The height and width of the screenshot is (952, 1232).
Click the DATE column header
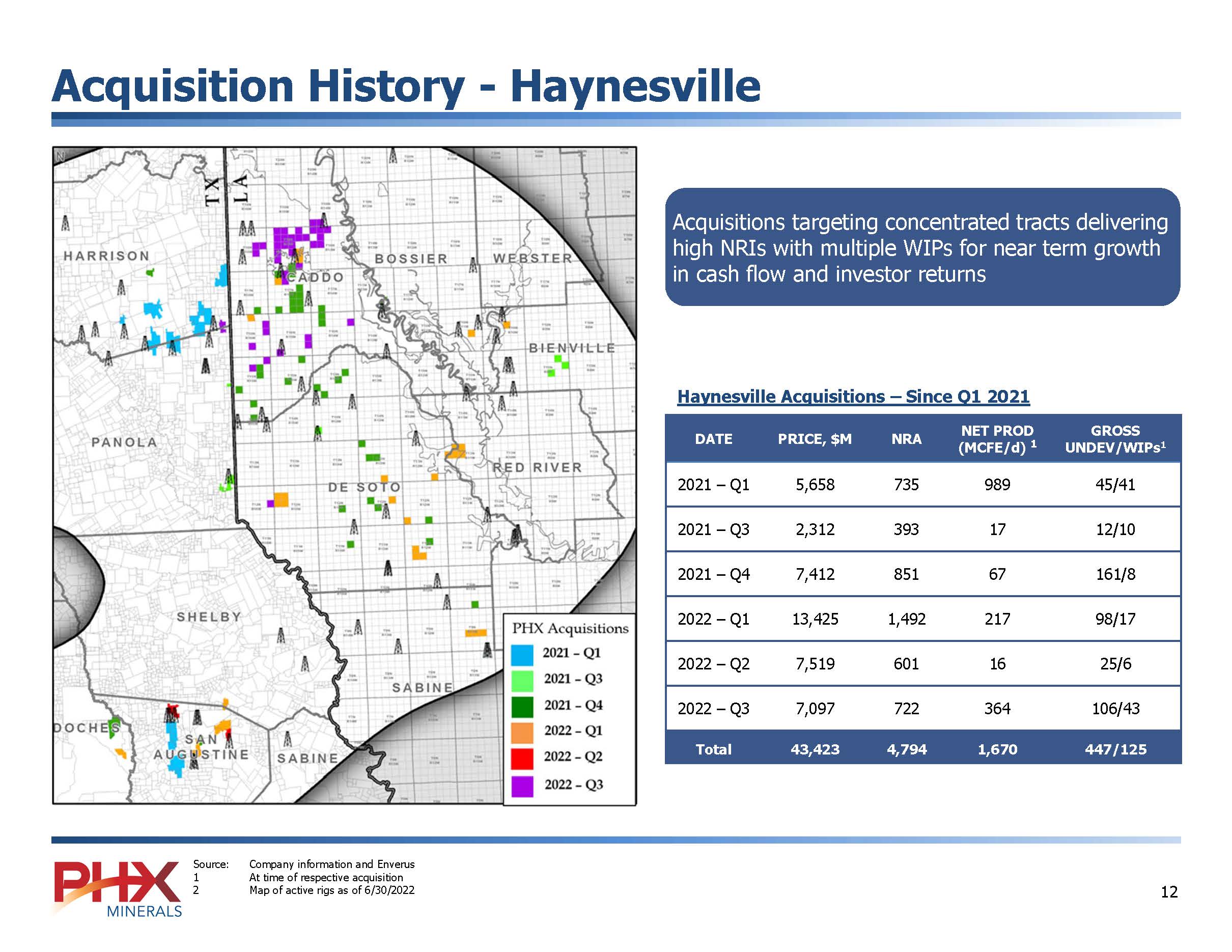pos(714,439)
